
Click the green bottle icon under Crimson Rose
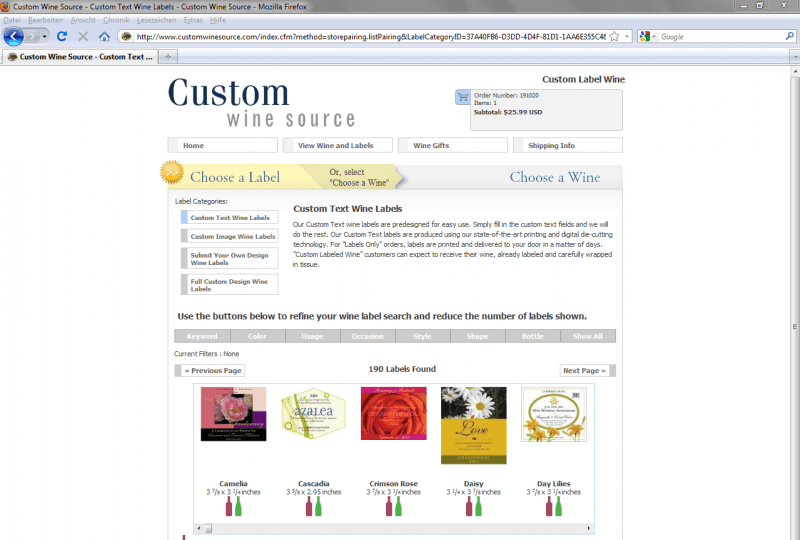coord(398,506)
